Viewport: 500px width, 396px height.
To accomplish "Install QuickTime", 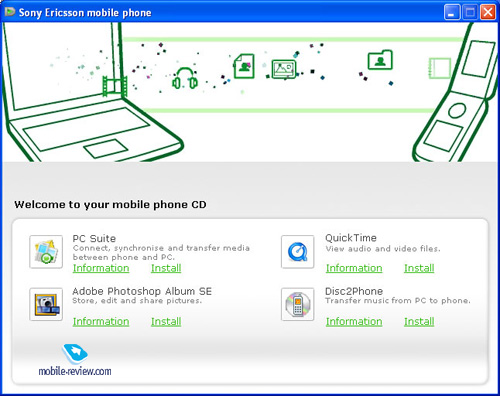I will click(419, 268).
